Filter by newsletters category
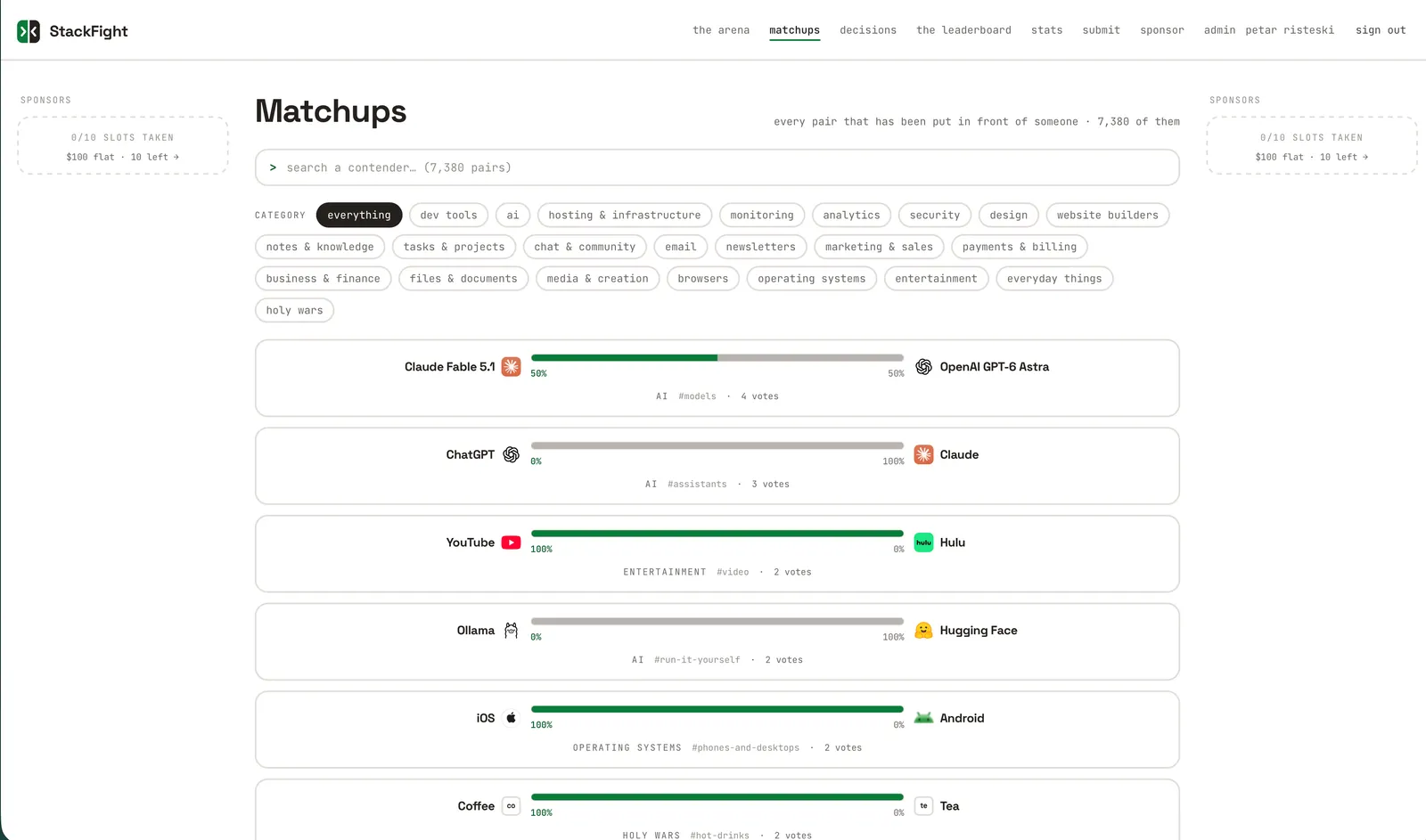This screenshot has width=1426, height=840. point(760,247)
